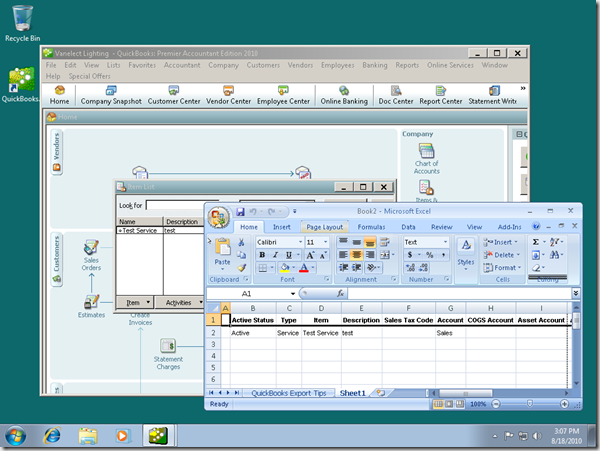This screenshot has width=600, height=451.
Task: Switch to the Formulas ribbon tab
Action: [371, 227]
